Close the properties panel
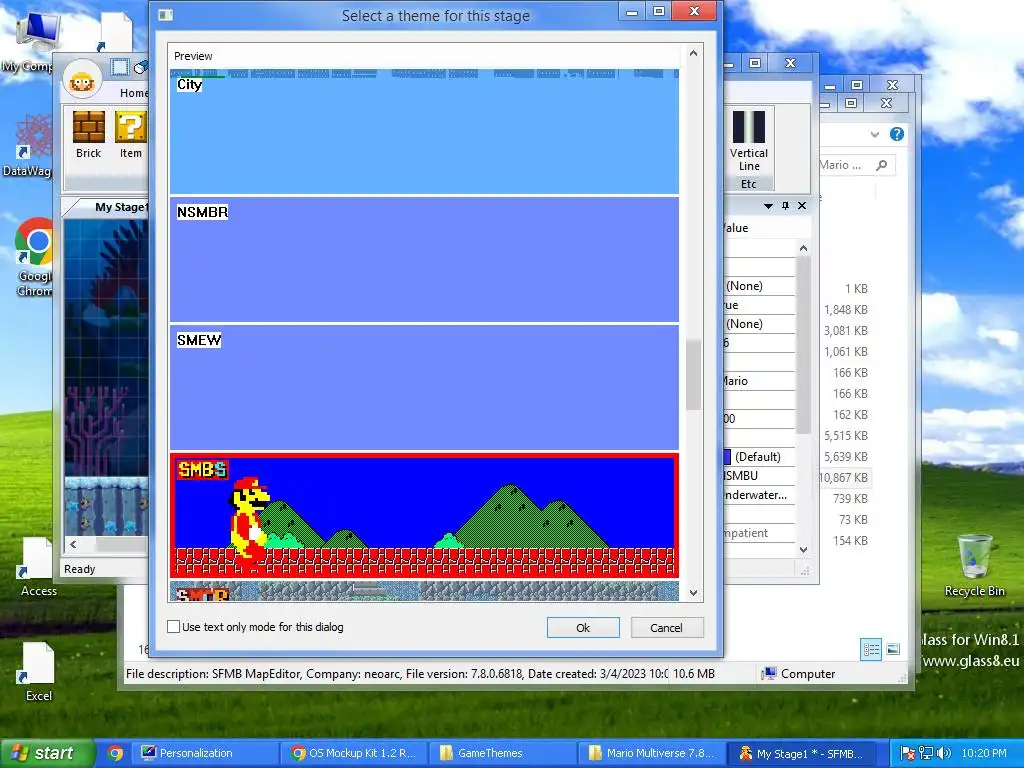 pyautogui.click(x=802, y=206)
